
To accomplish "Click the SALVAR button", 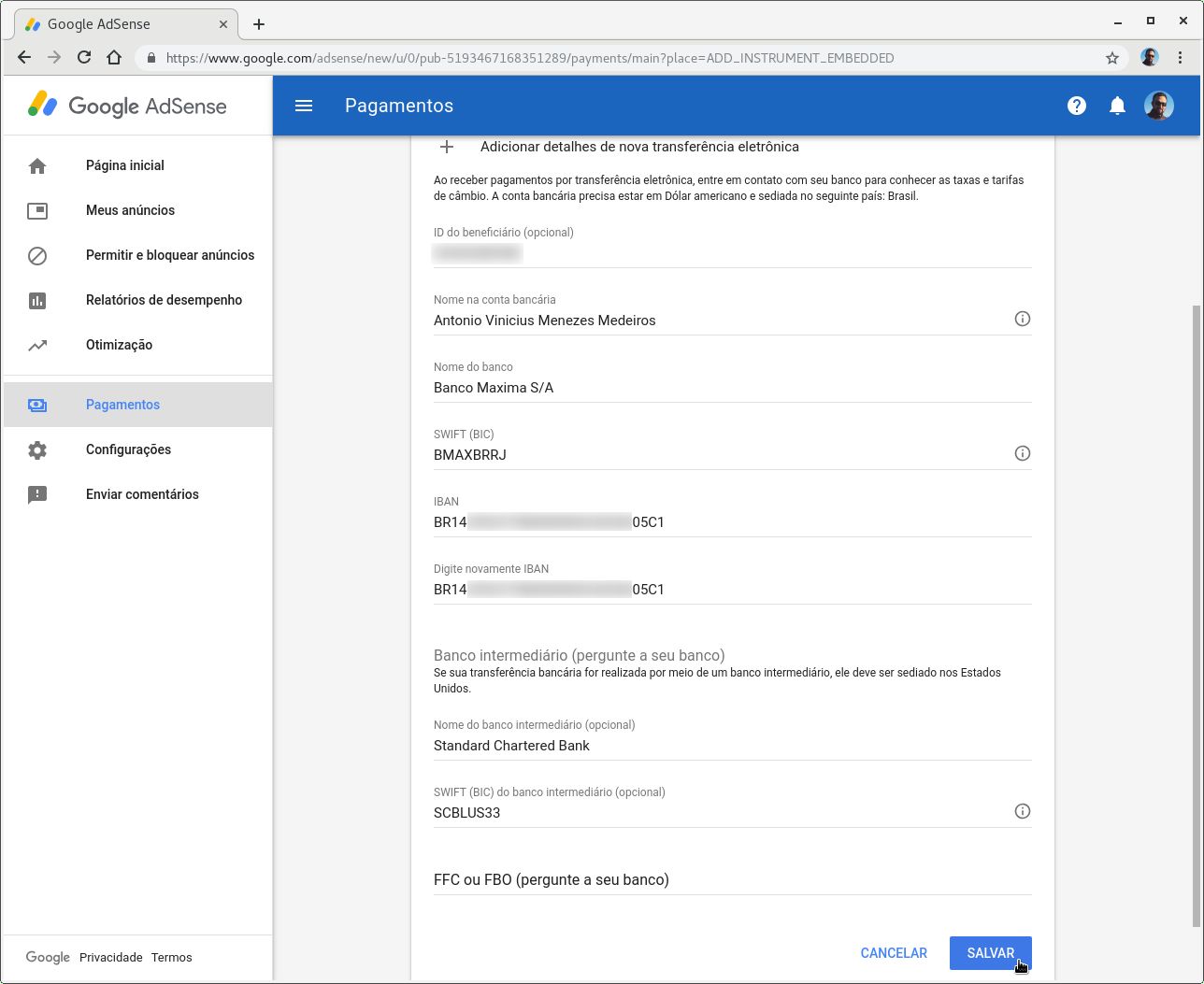I will tap(990, 953).
